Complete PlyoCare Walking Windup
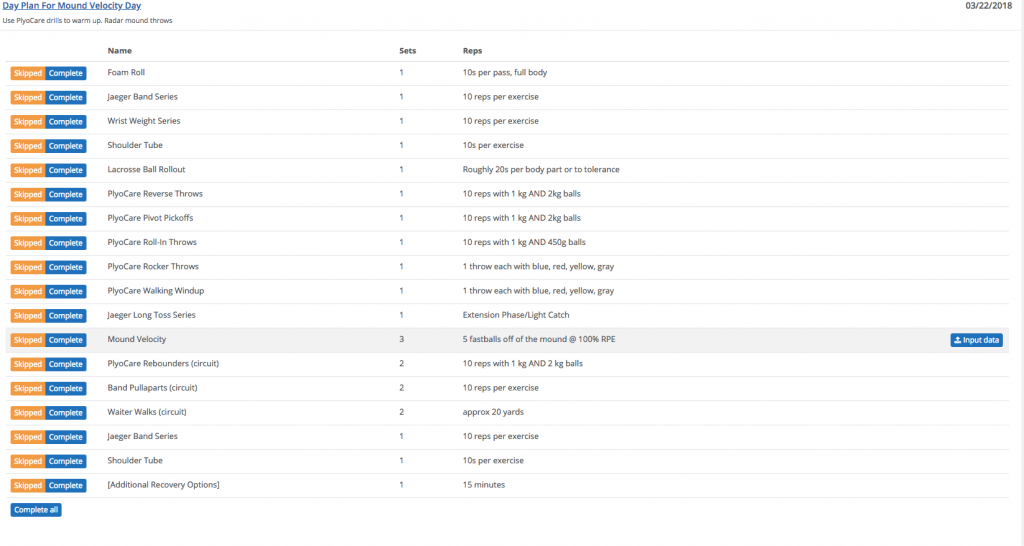 (x=66, y=292)
